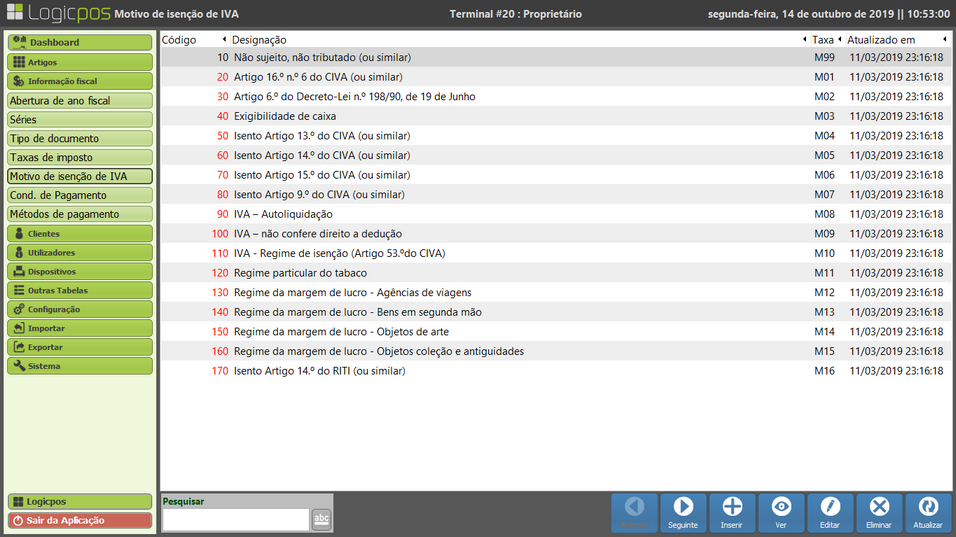Open Métodos de pagamento menu item

(x=80, y=214)
